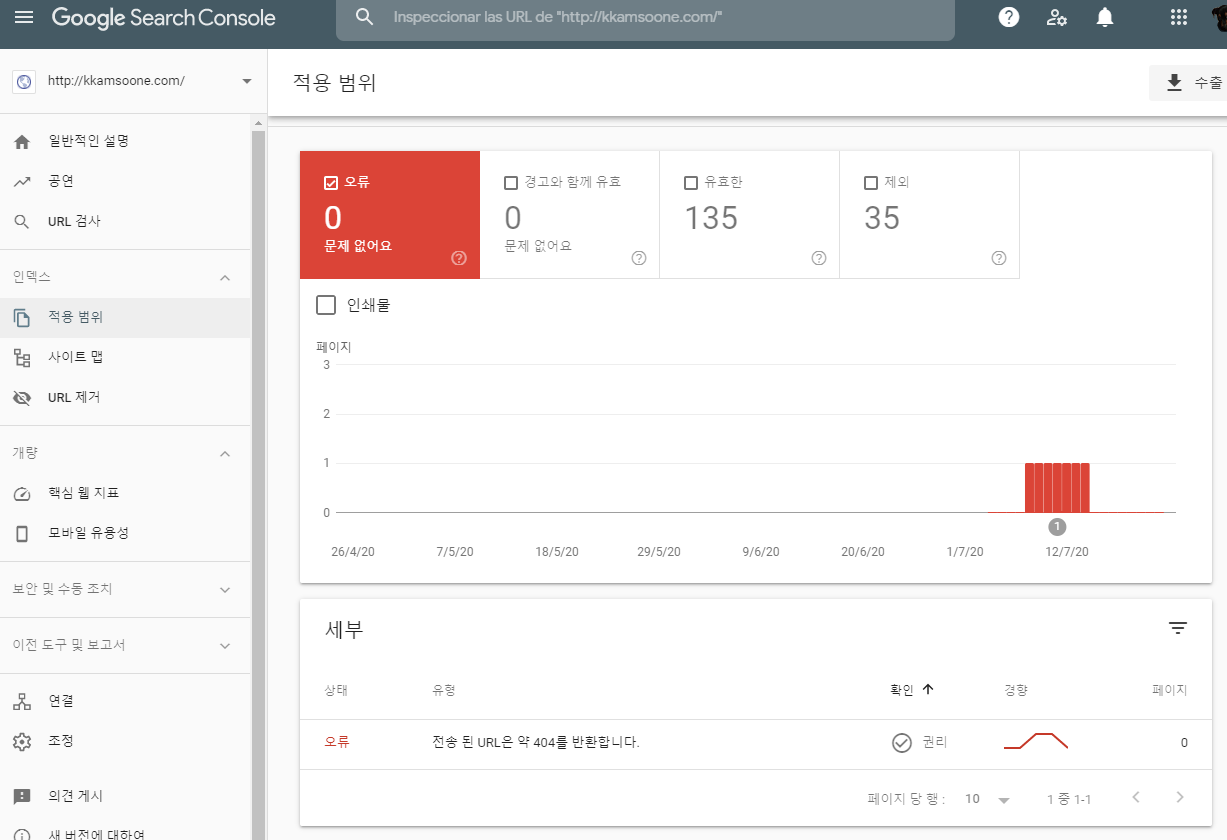The image size is (1227, 840).
Task: Click speedometer icon beside 핵심 웹 지표
Action: tap(22, 494)
